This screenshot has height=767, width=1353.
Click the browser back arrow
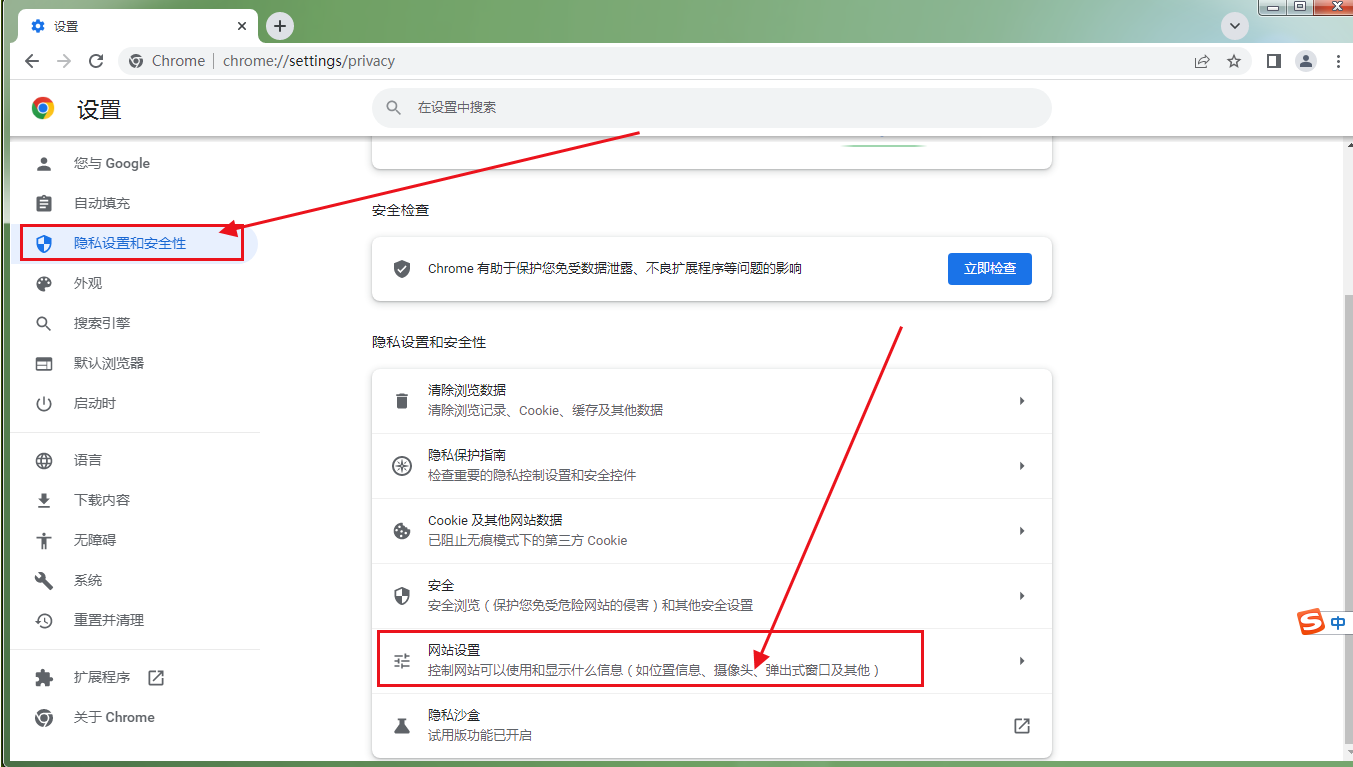pyautogui.click(x=32, y=61)
